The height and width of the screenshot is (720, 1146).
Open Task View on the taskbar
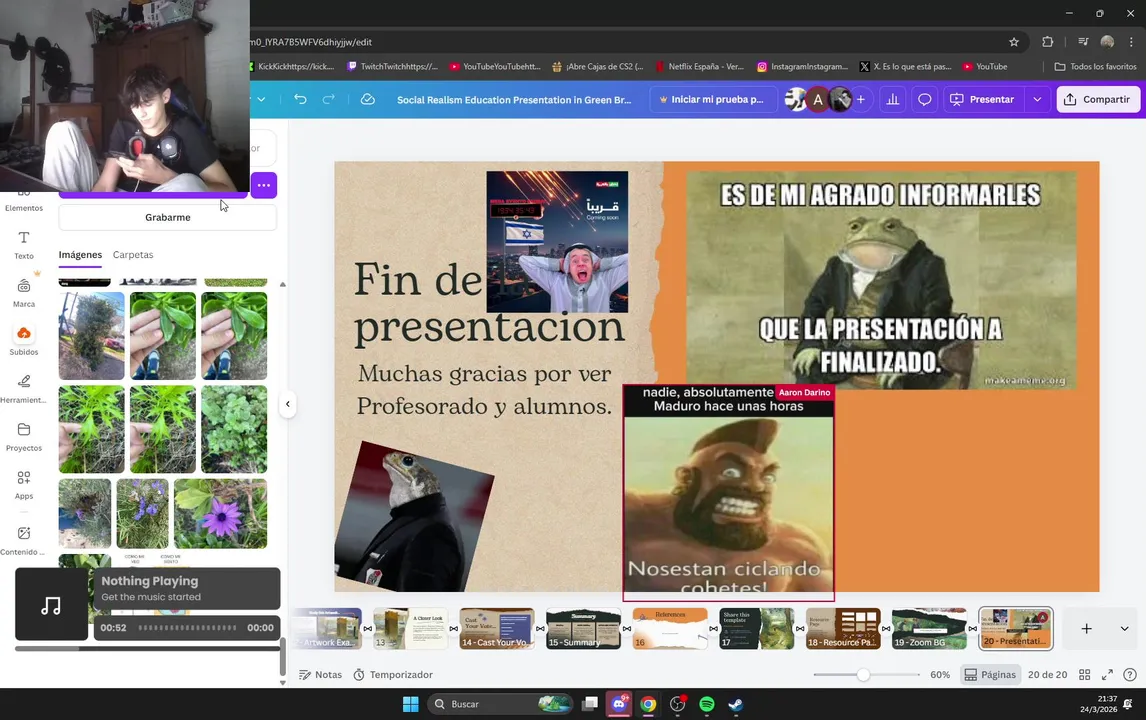pyautogui.click(x=590, y=704)
